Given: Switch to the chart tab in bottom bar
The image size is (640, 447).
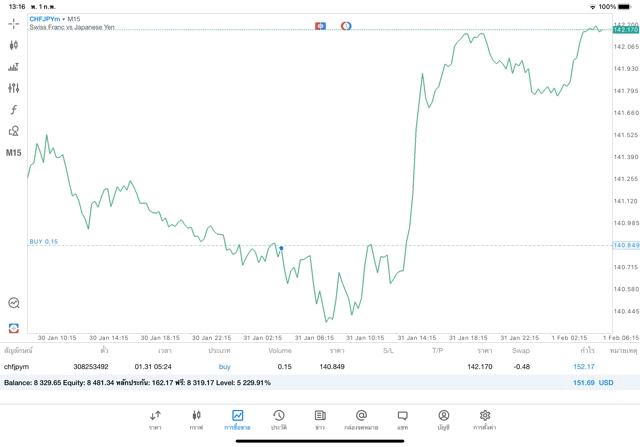Looking at the screenshot, I should [x=196, y=420].
